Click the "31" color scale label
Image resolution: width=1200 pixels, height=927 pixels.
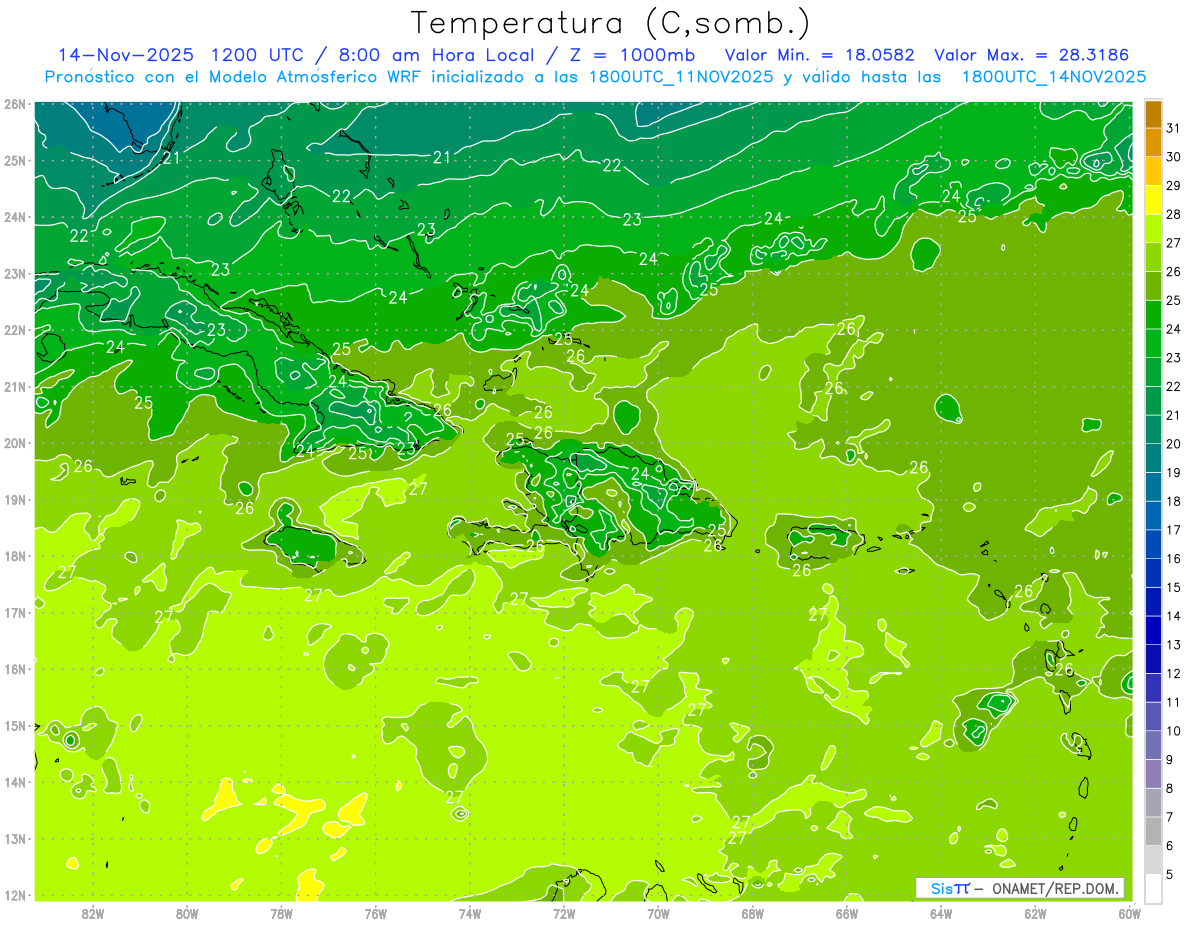point(1174,128)
